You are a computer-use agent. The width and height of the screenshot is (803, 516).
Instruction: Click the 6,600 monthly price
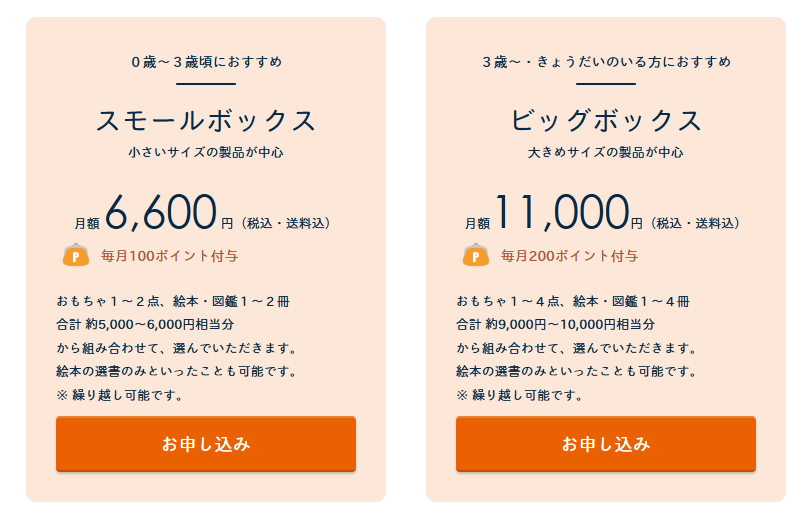(161, 212)
